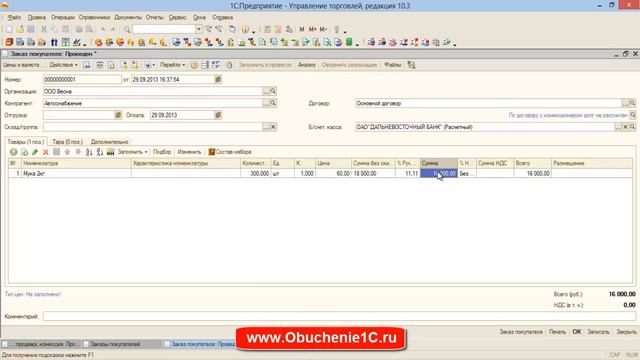The width and height of the screenshot is (640, 360).
Task: Select the Мука 2кг cell in goods table
Action: click(x=76, y=173)
